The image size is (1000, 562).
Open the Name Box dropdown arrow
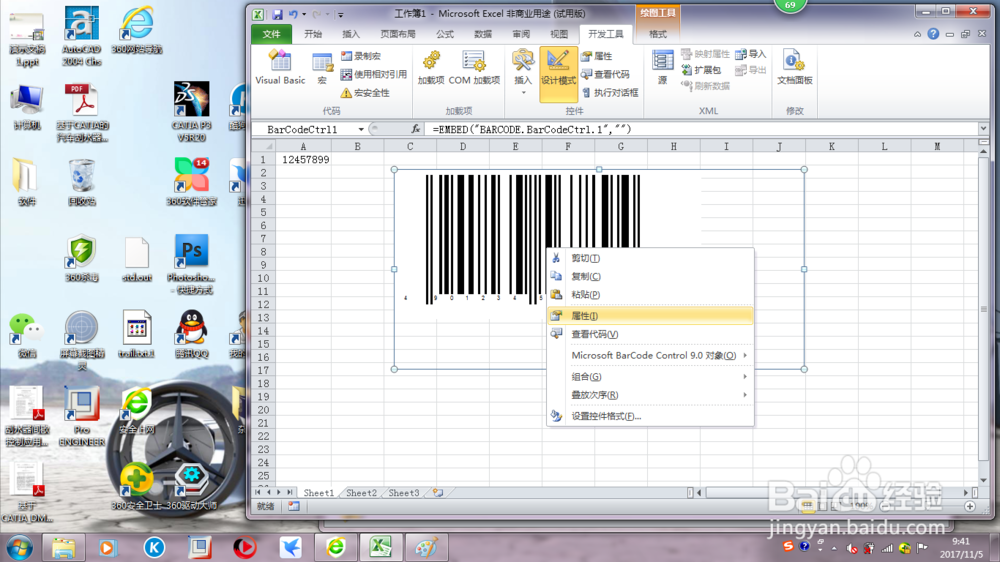click(361, 129)
